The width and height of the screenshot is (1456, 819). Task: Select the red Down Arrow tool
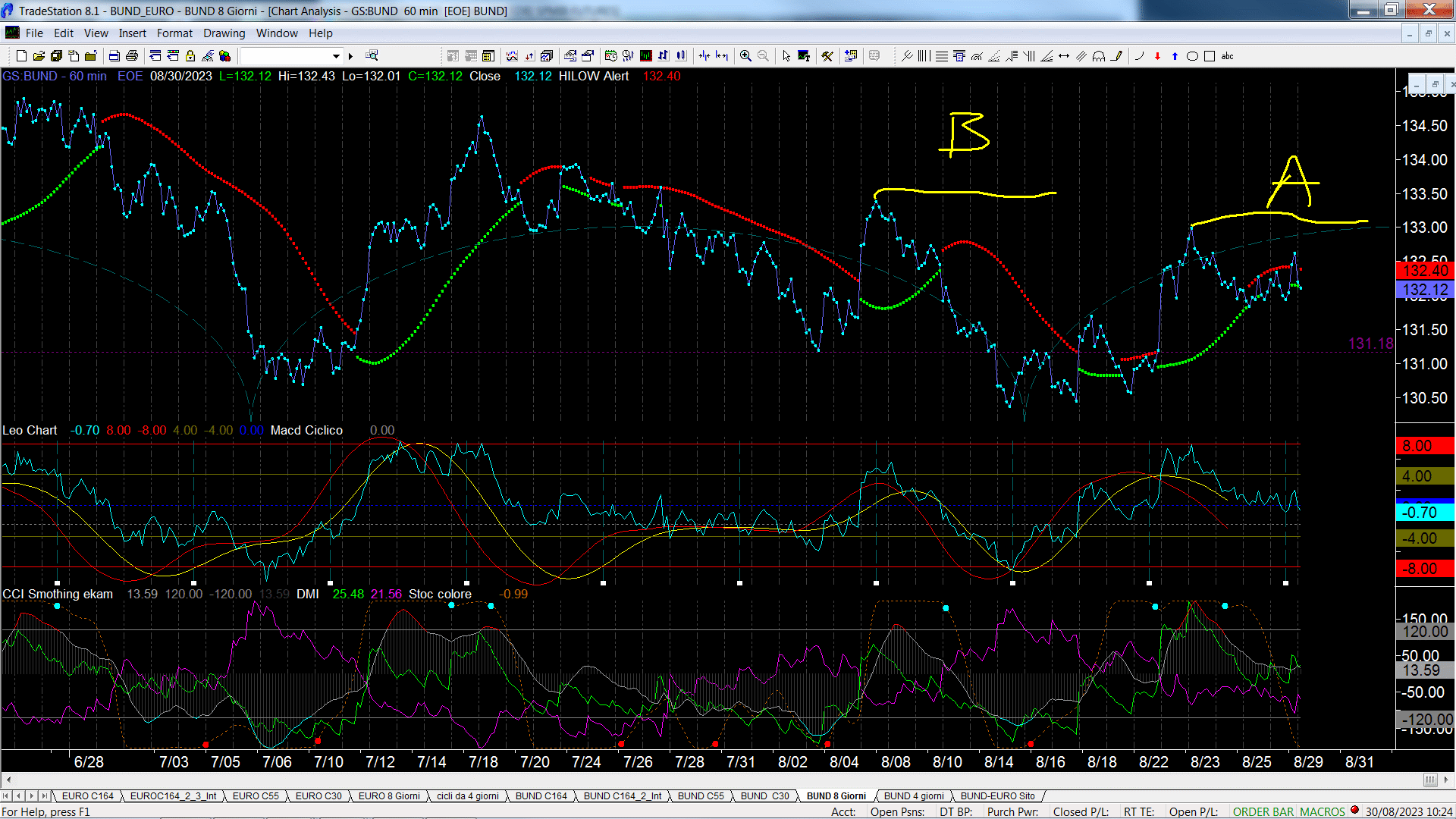pos(1157,56)
